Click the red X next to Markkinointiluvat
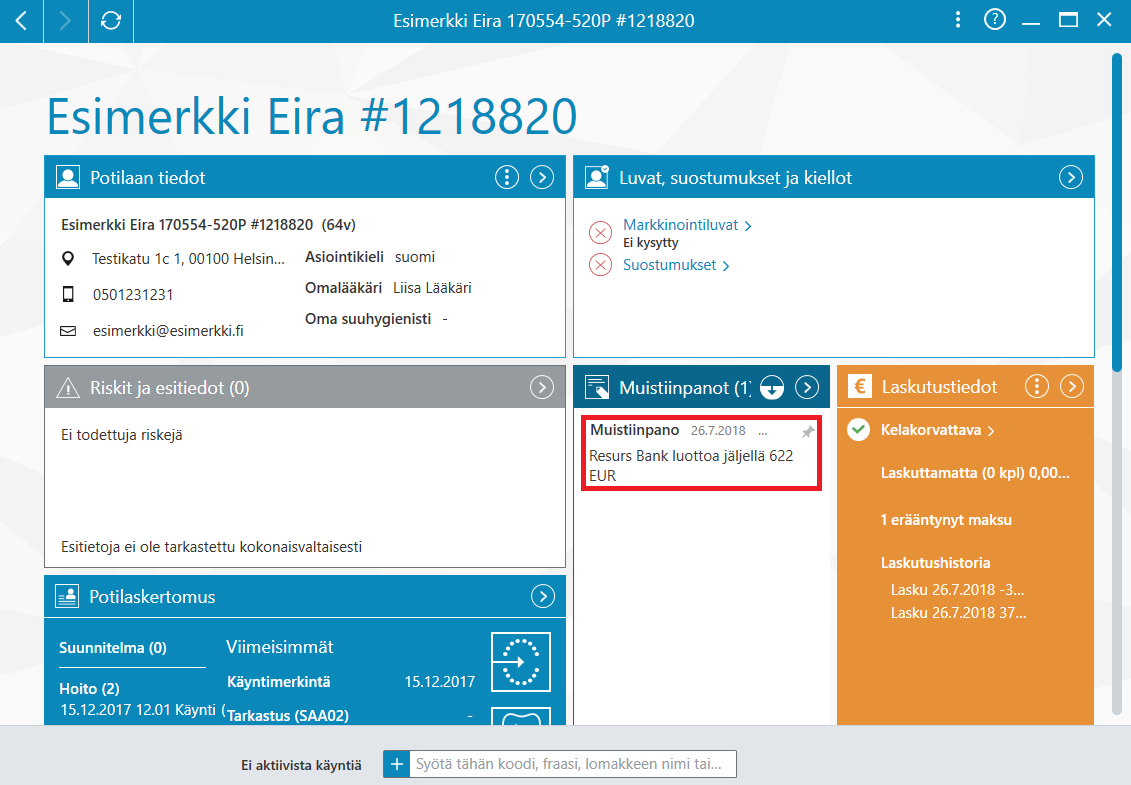 600,232
